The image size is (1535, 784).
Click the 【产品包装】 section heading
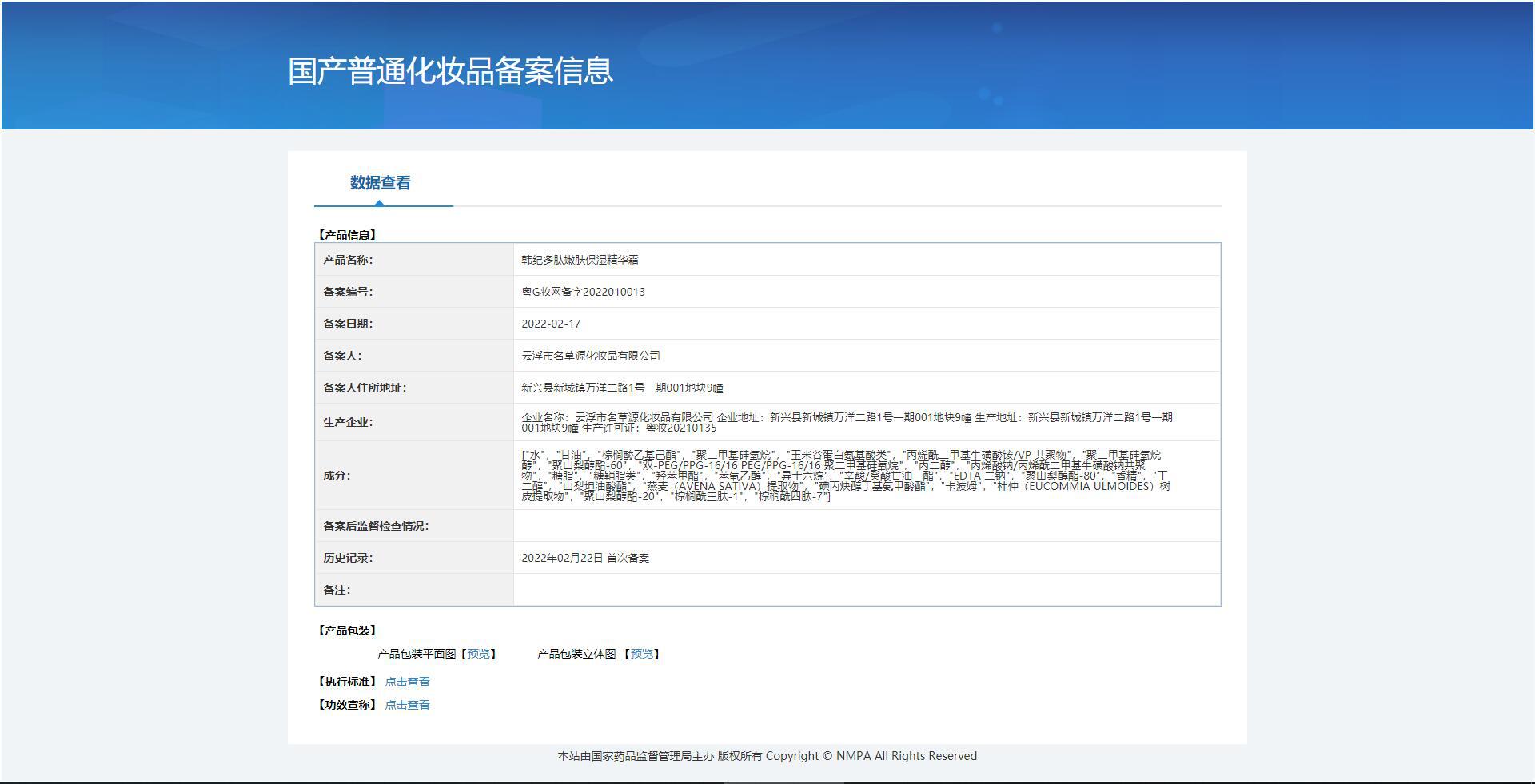(347, 631)
